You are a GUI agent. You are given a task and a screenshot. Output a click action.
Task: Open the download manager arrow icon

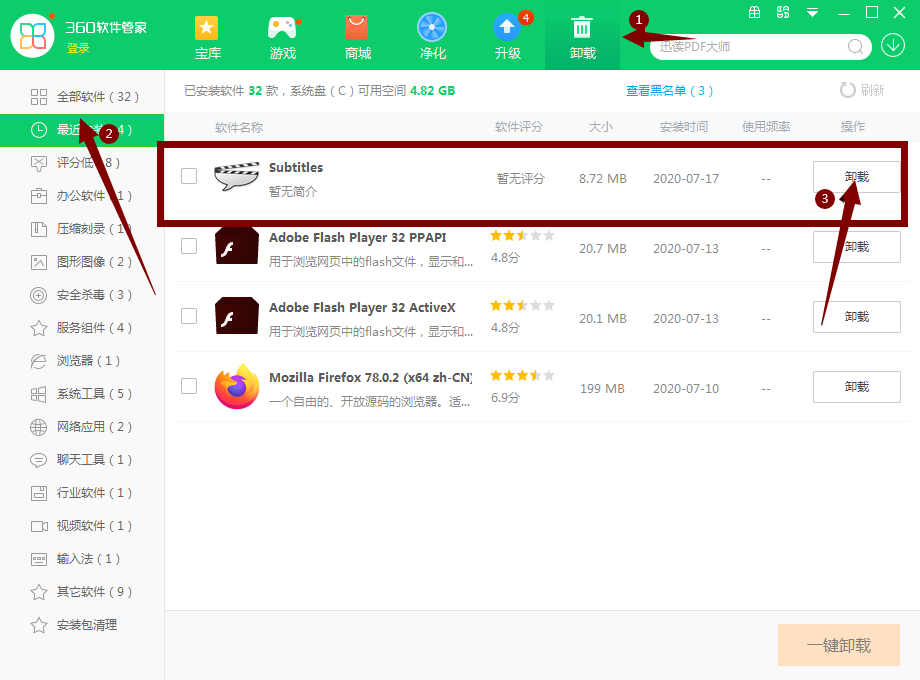tap(892, 46)
